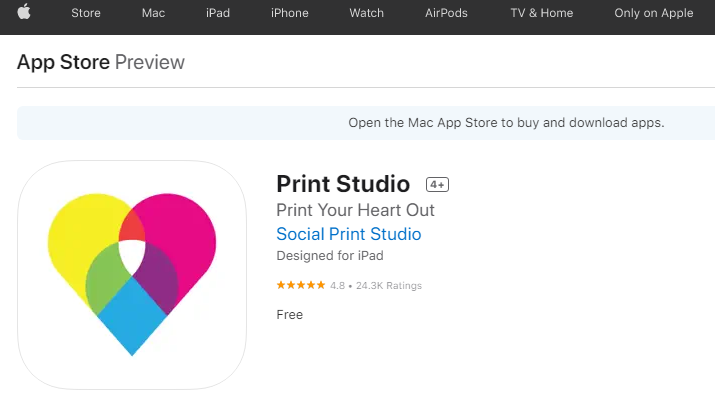Click the Open the Mac App Store banner
The height and width of the screenshot is (398, 715).
click(x=366, y=123)
